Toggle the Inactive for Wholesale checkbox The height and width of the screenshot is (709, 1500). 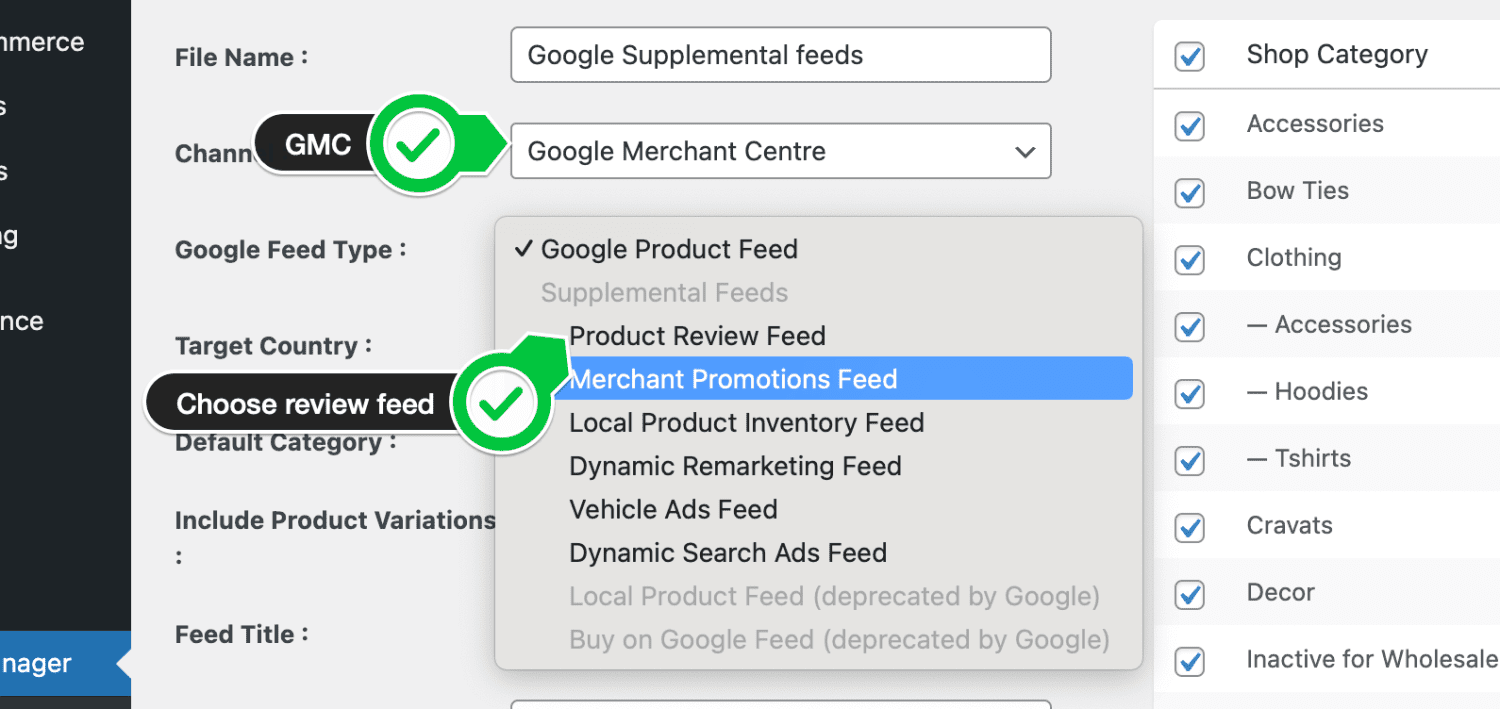pyautogui.click(x=1190, y=662)
